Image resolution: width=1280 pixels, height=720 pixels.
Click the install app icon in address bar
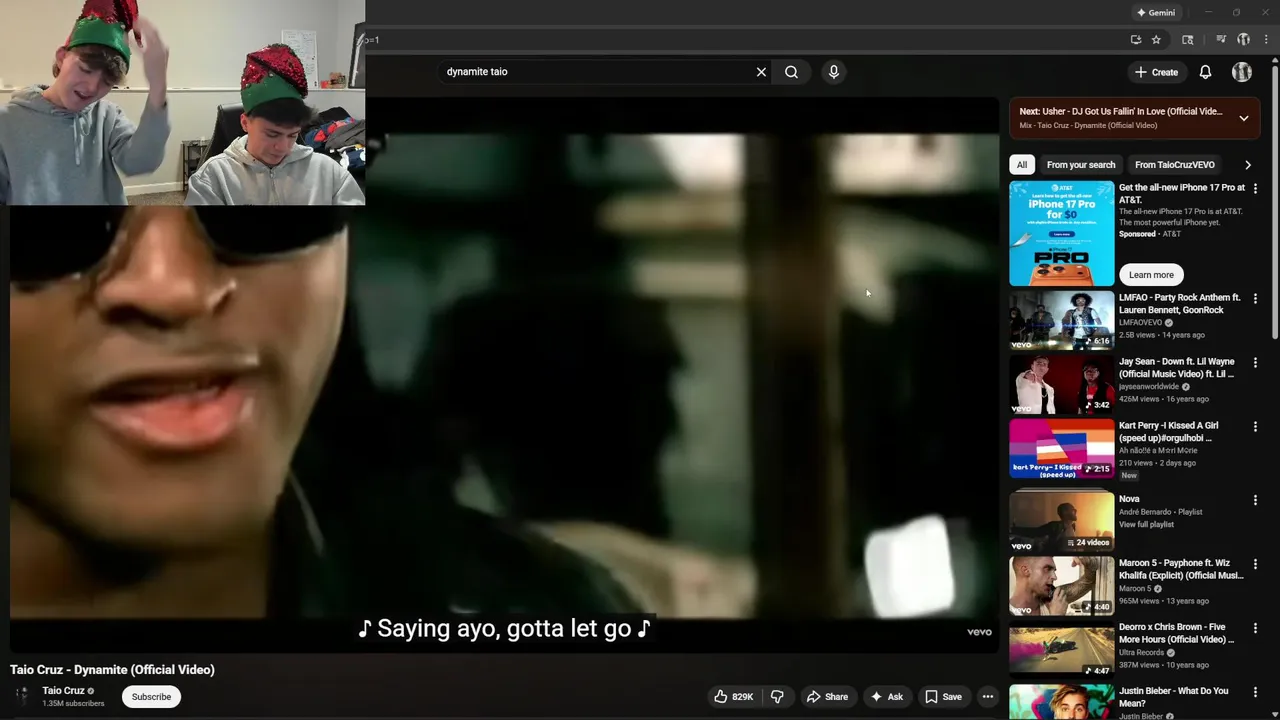pyautogui.click(x=1136, y=40)
